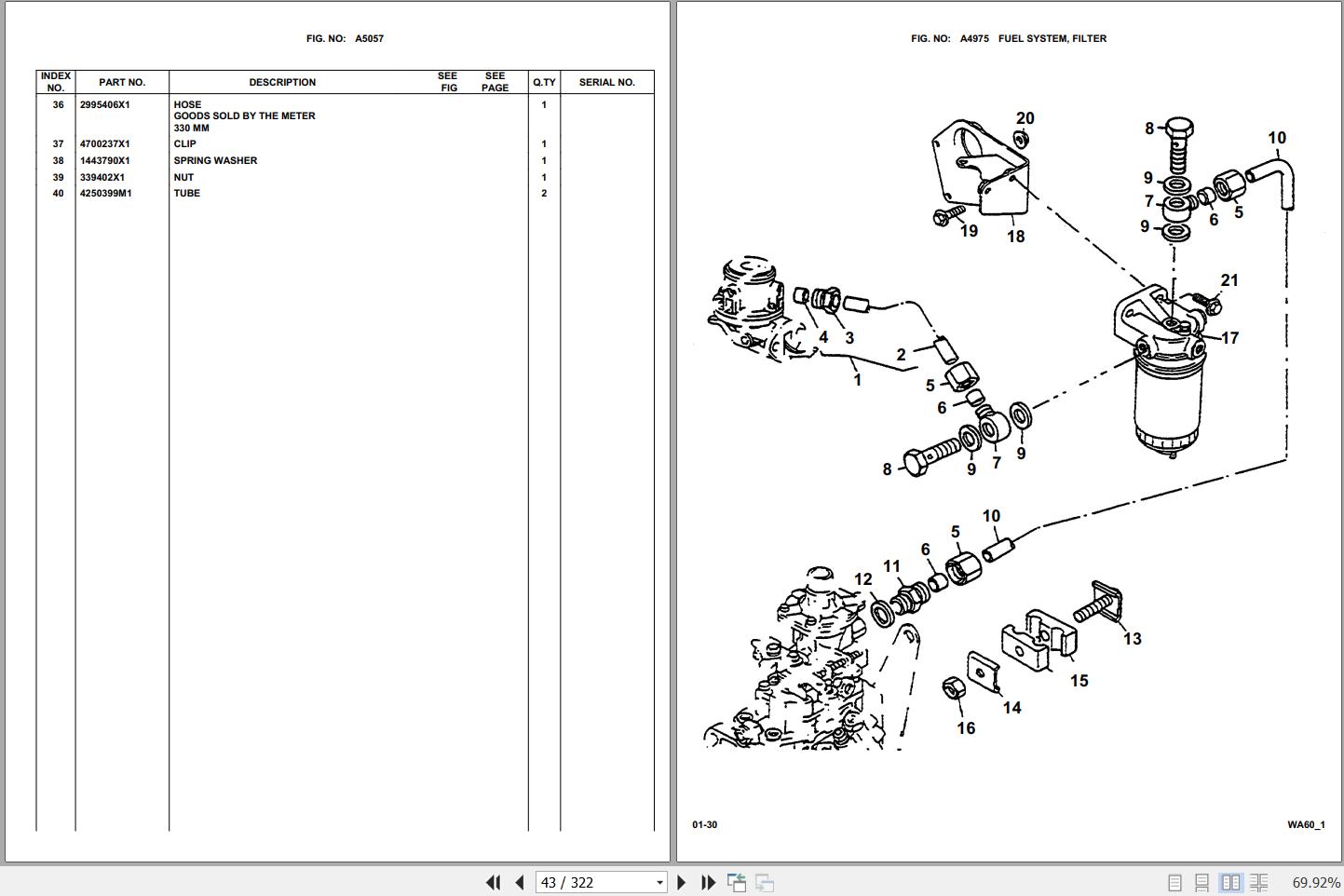The image size is (1344, 896).
Task: Click the WA60_1 drawing reference
Action: click(1307, 825)
